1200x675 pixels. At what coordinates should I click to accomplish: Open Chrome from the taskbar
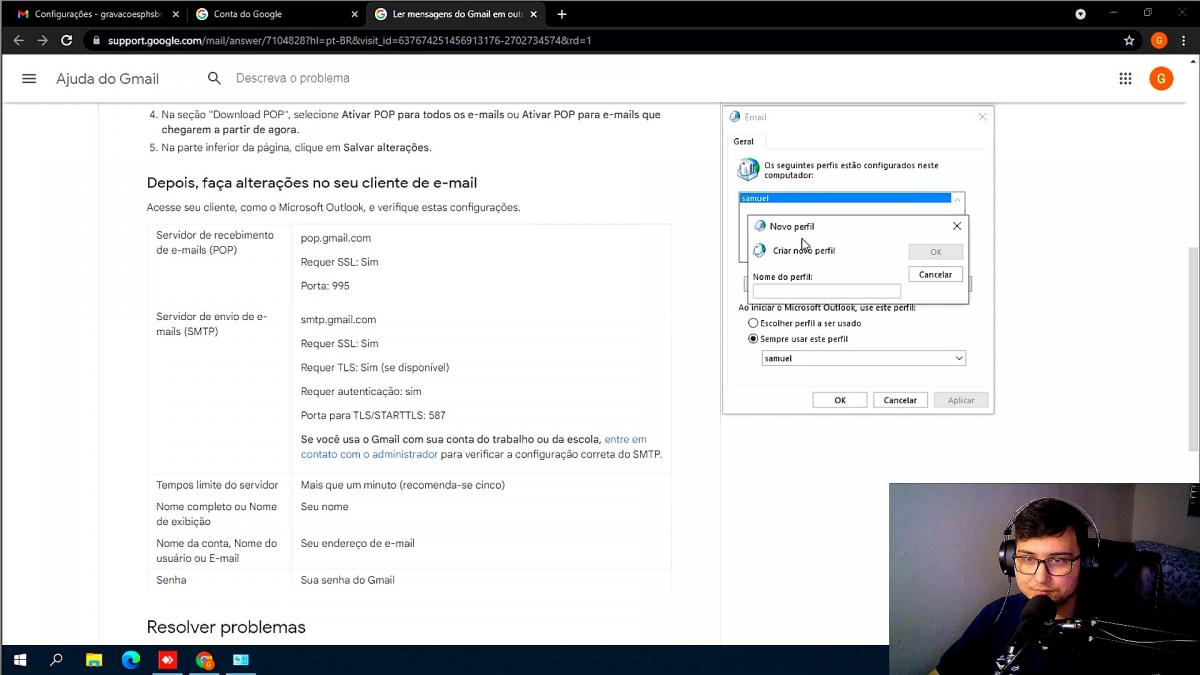point(204,660)
